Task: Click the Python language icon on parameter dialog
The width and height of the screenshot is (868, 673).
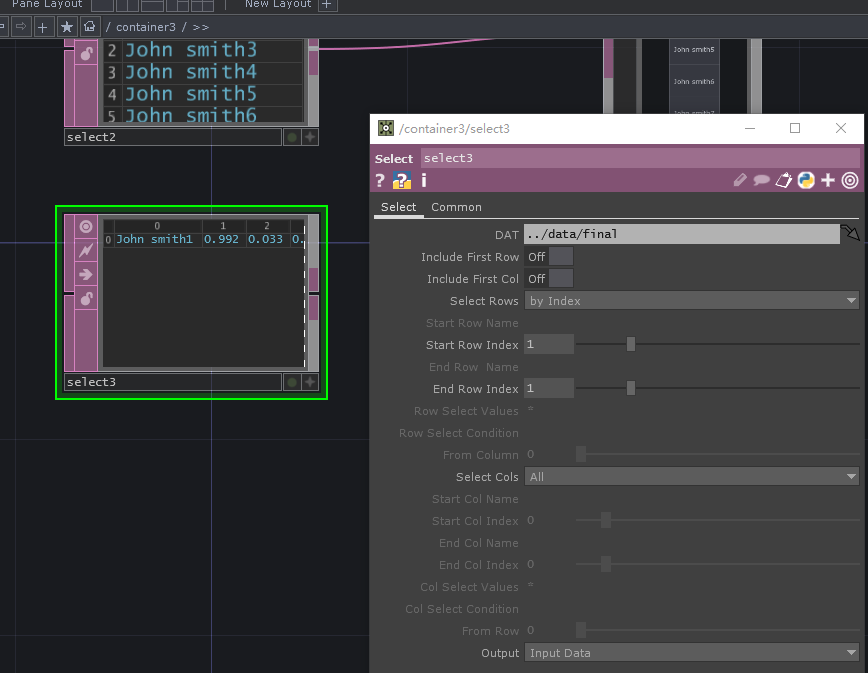Action: tap(805, 180)
